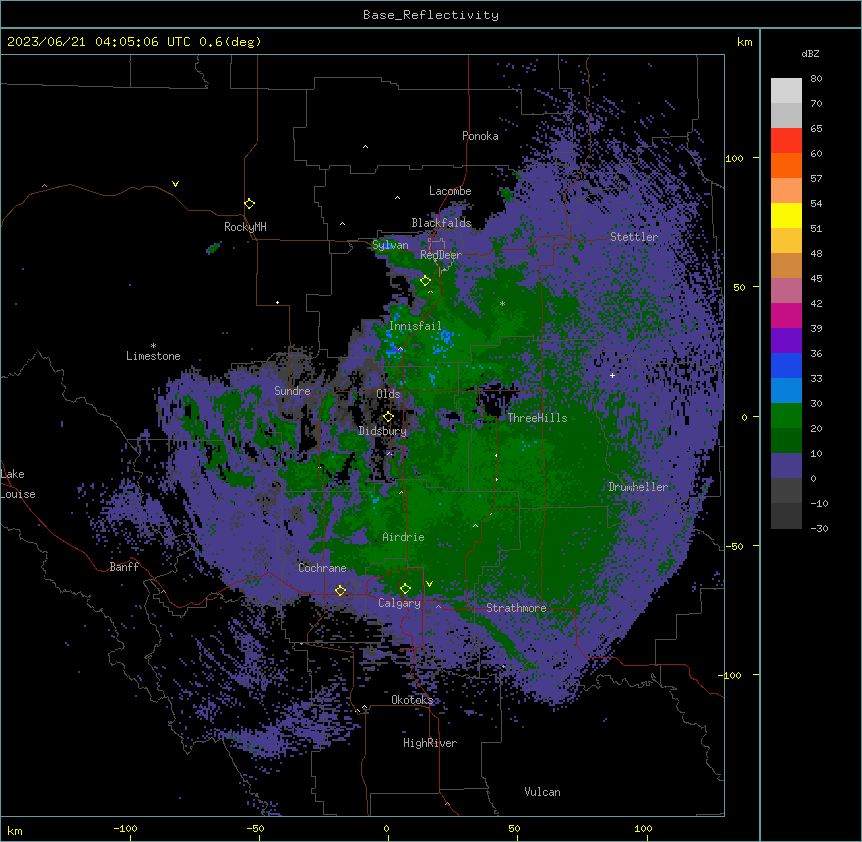
Task: Click the Strathmore label
Action: 516,608
